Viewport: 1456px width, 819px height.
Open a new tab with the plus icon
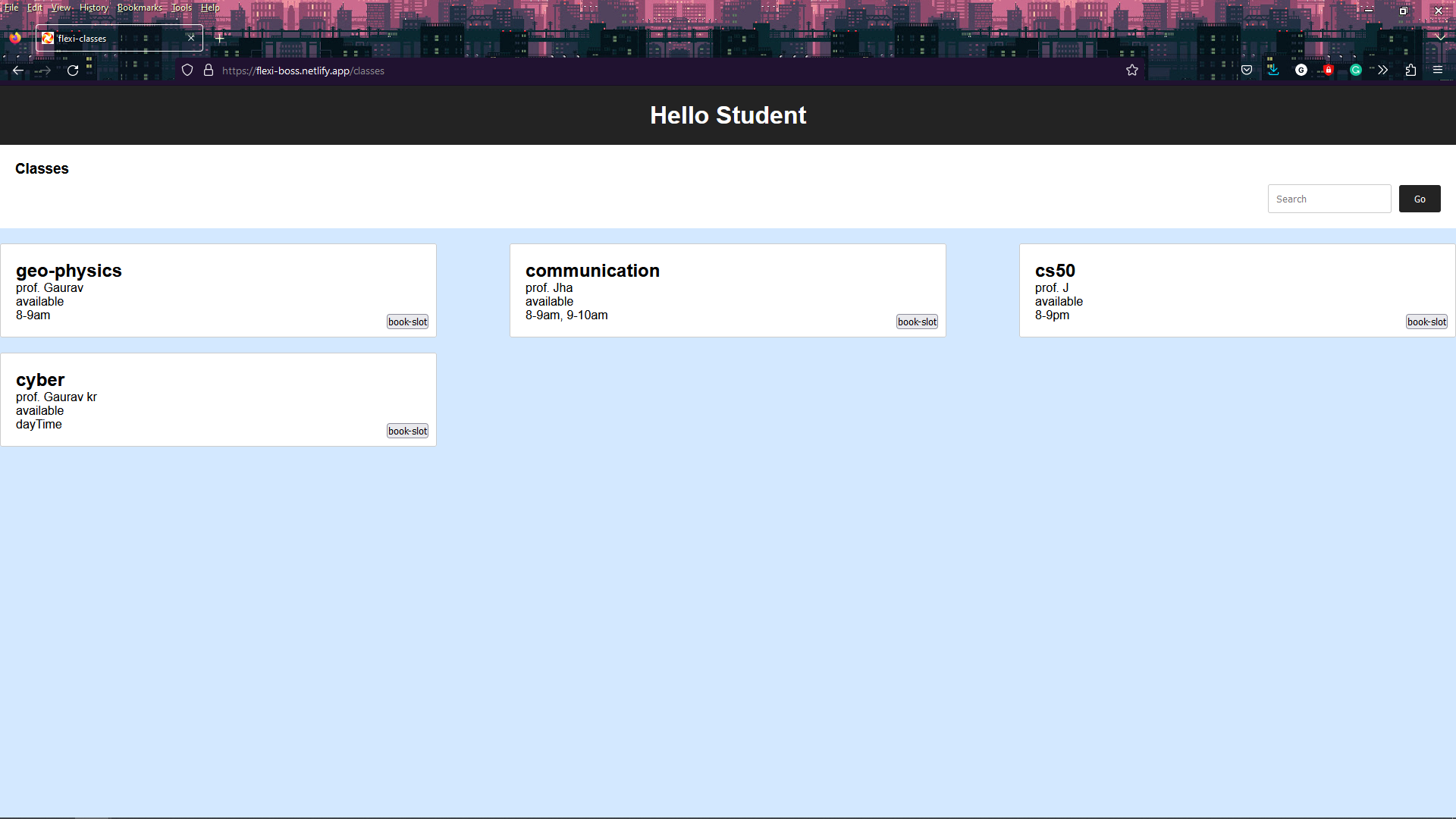[219, 37]
